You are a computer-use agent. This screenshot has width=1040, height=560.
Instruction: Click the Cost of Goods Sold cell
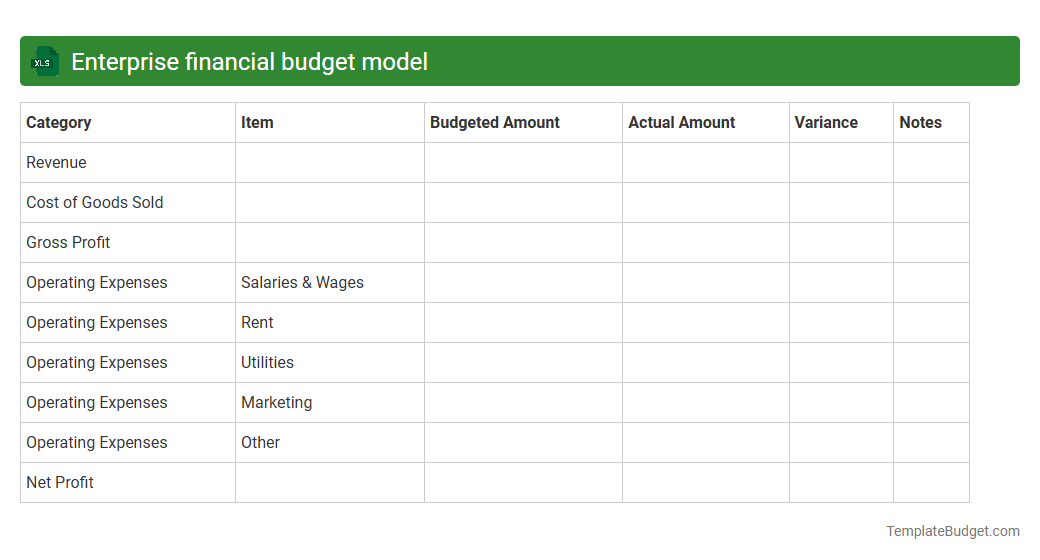pyautogui.click(x=128, y=202)
